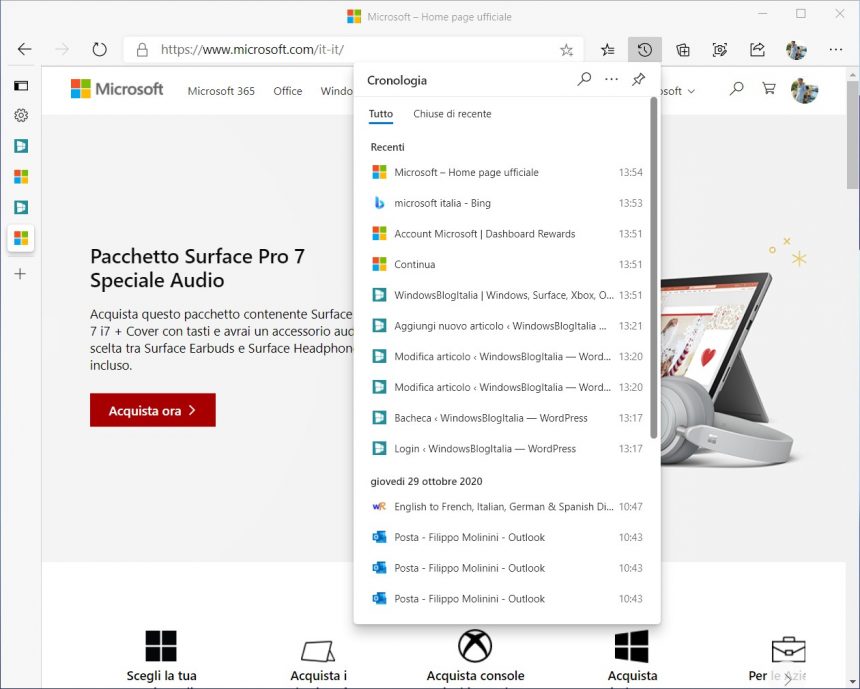Click the Microsoft logo on the page
Screen dimensions: 860x689
[x=117, y=89]
